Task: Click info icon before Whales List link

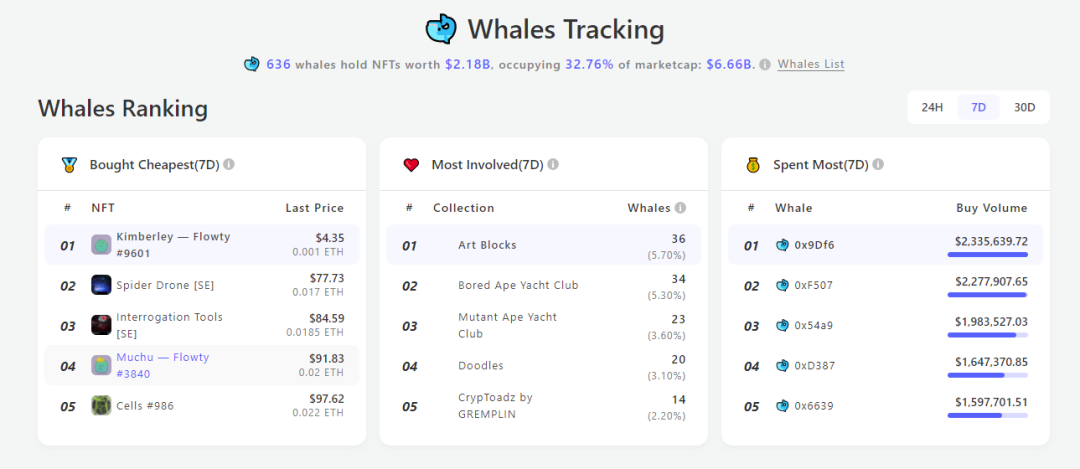Action: coord(765,64)
